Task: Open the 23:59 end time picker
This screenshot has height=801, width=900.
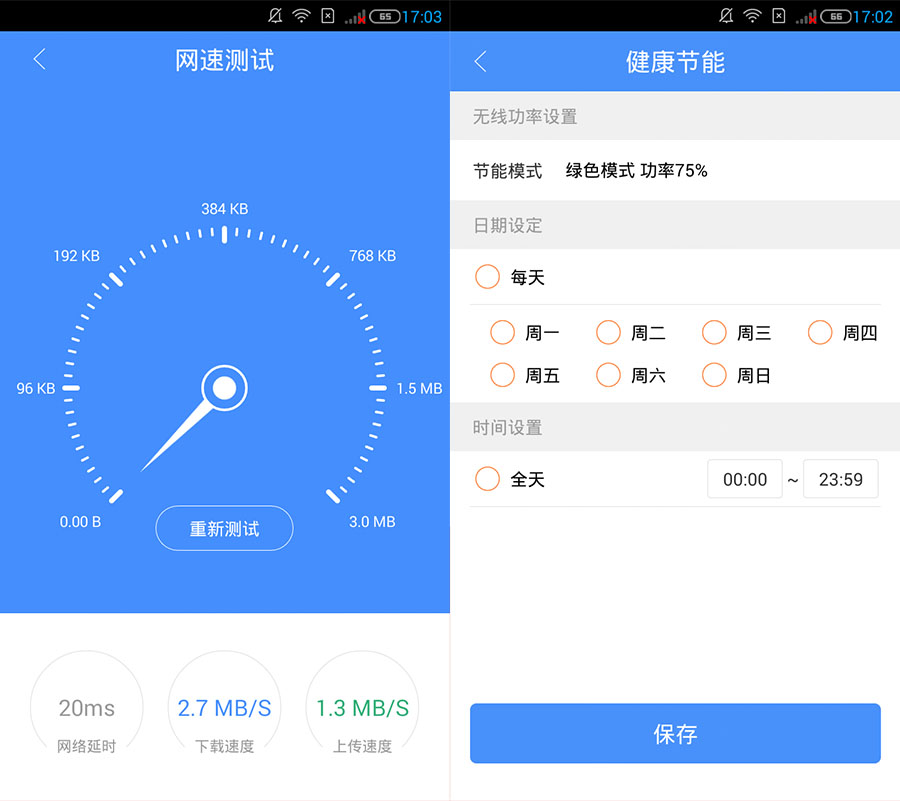Action: pyautogui.click(x=840, y=480)
